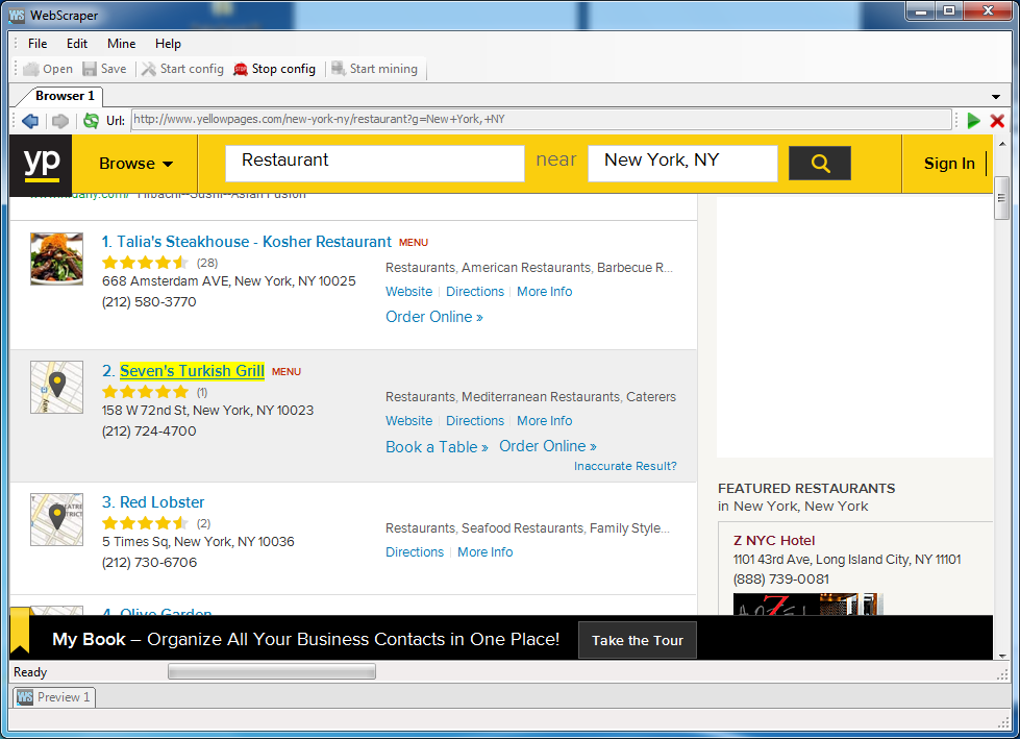The height and width of the screenshot is (739, 1020).
Task: Click Order Online for Talia's Steakhouse
Action: coord(434,317)
